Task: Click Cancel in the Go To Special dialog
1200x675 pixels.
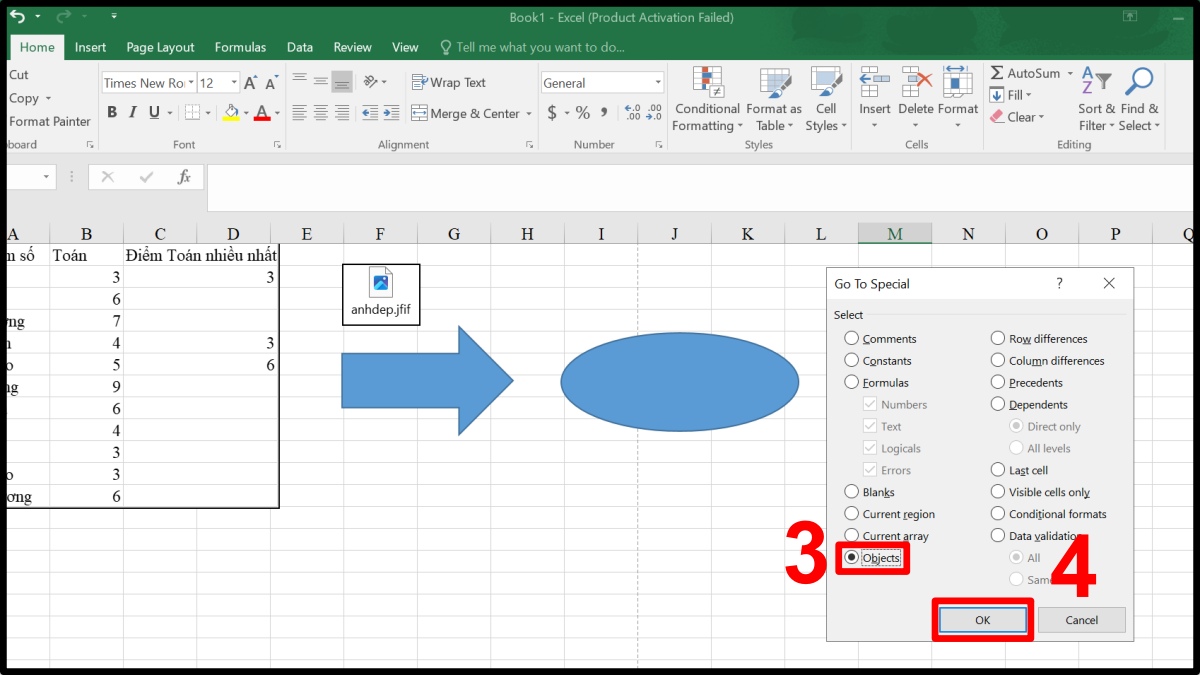Action: (1081, 620)
